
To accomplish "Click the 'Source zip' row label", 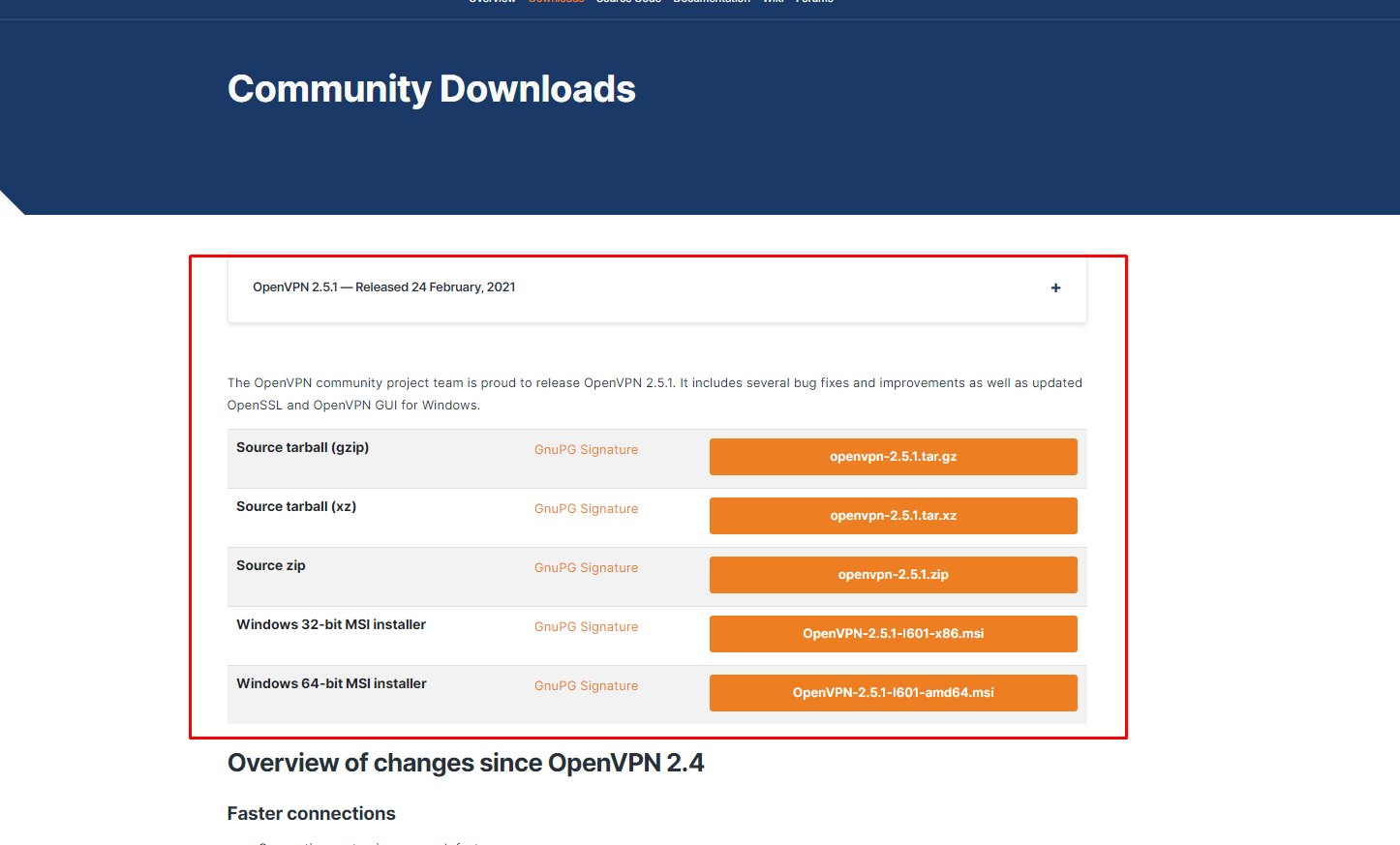I will (x=271, y=565).
